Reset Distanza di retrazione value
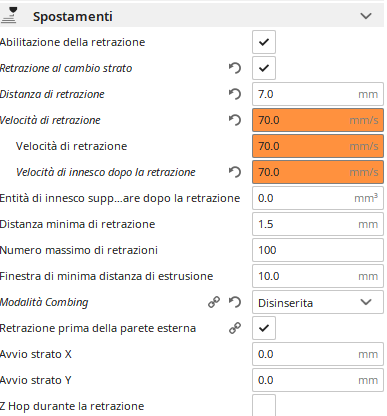 235,94
